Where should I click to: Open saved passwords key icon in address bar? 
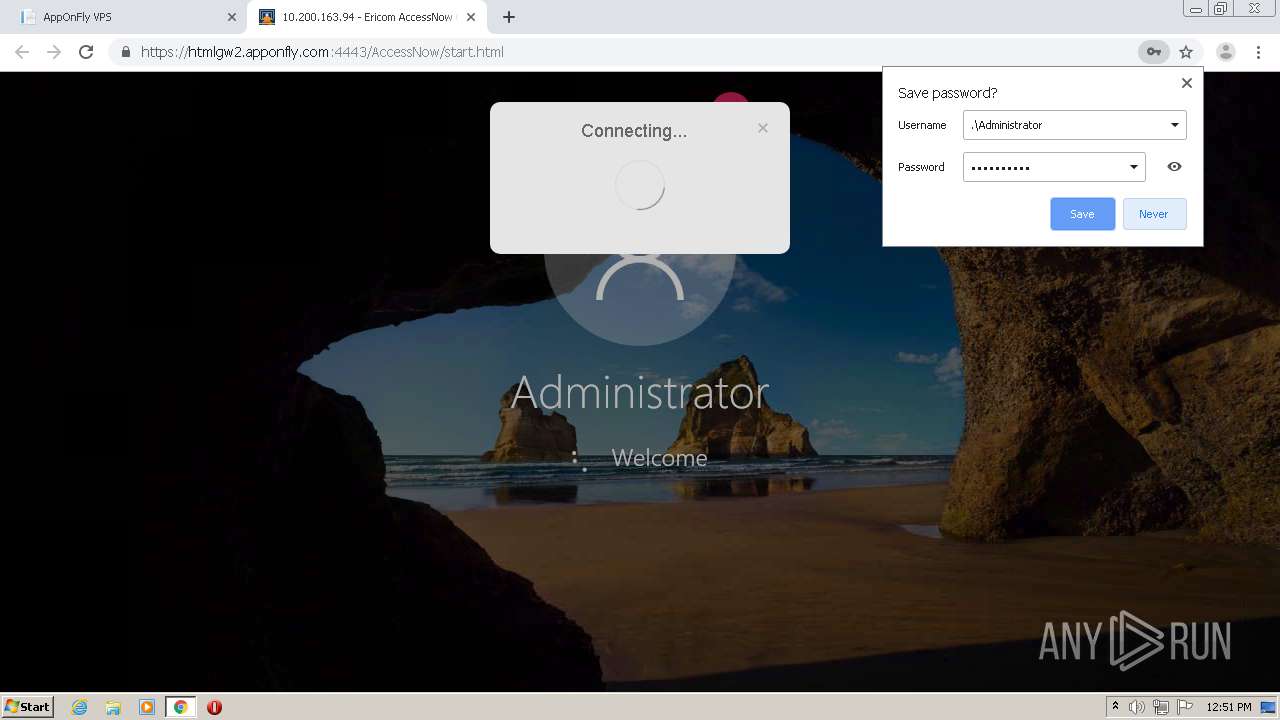pos(1154,52)
